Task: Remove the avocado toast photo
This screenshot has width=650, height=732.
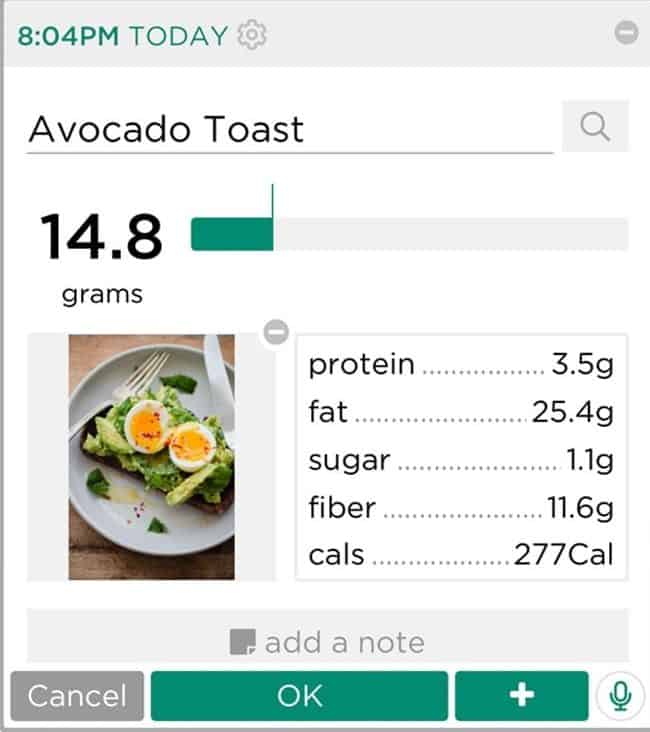Action: (277, 332)
